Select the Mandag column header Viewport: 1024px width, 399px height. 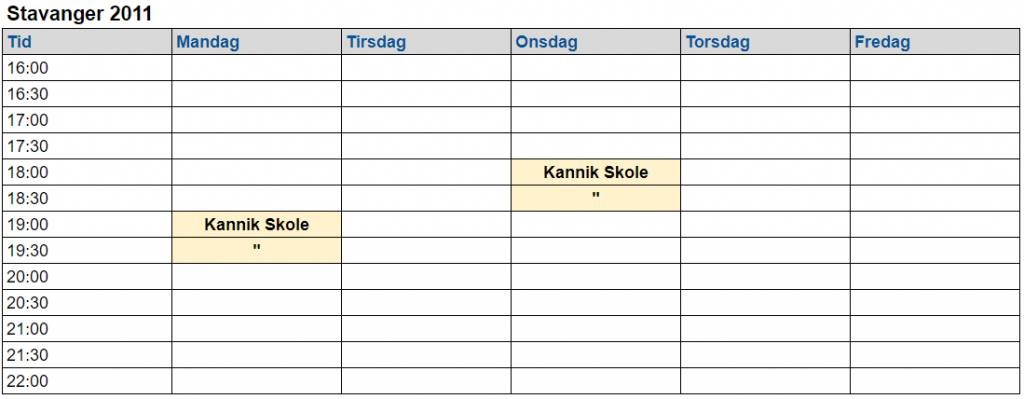[257, 42]
